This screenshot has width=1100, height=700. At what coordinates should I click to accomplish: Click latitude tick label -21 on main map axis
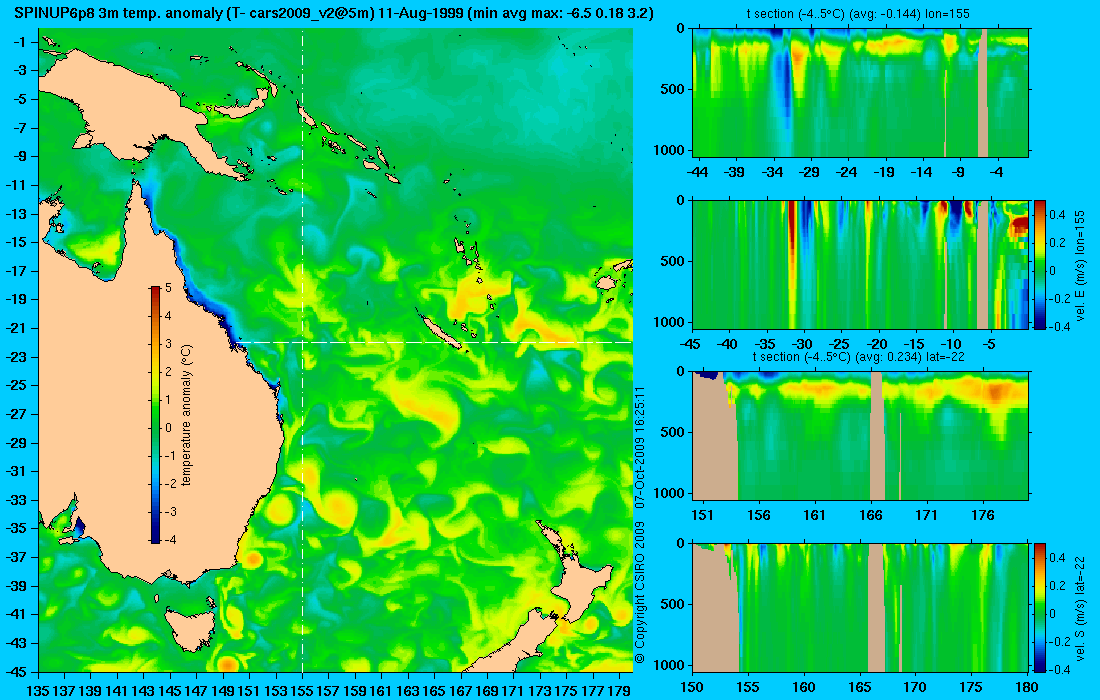tap(17, 328)
